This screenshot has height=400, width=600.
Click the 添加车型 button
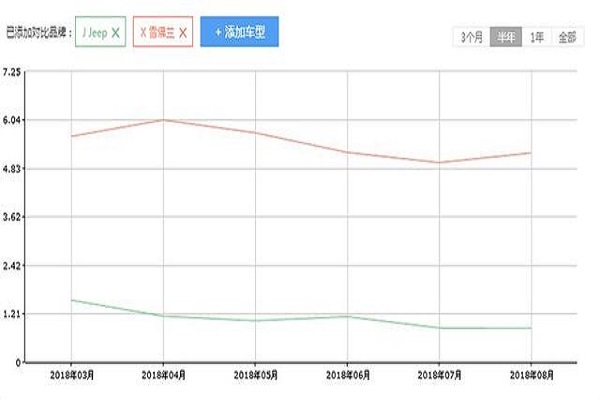(x=239, y=32)
